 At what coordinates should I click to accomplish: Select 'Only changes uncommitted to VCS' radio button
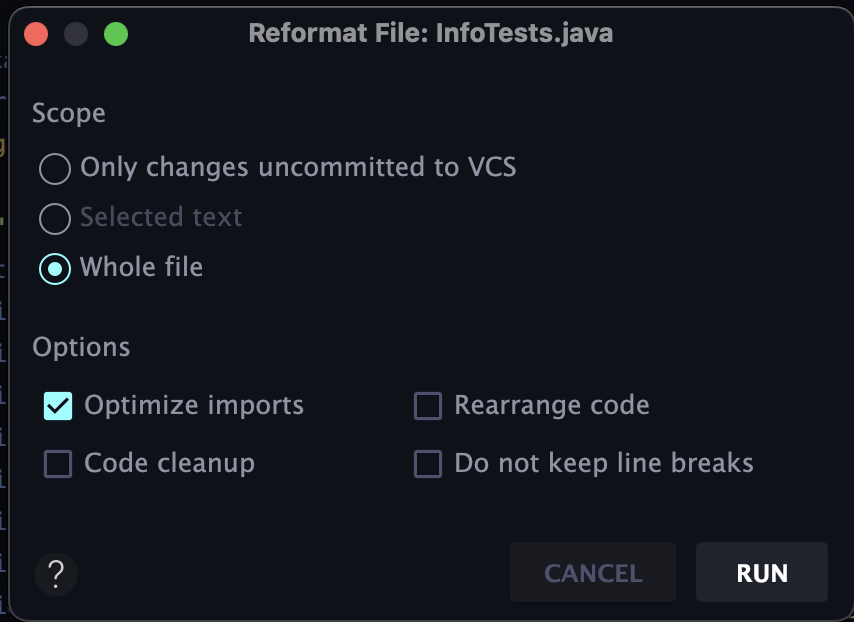(x=55, y=168)
